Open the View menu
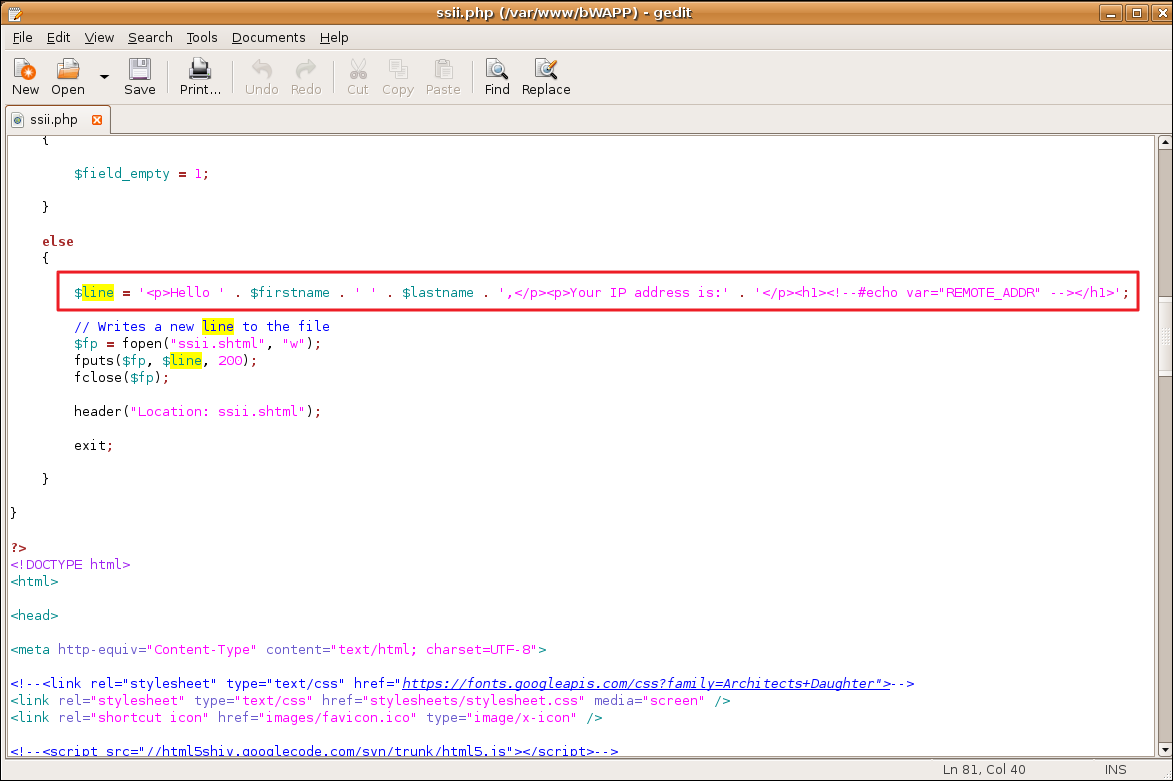Screen dimensions: 1173x781 click(99, 37)
